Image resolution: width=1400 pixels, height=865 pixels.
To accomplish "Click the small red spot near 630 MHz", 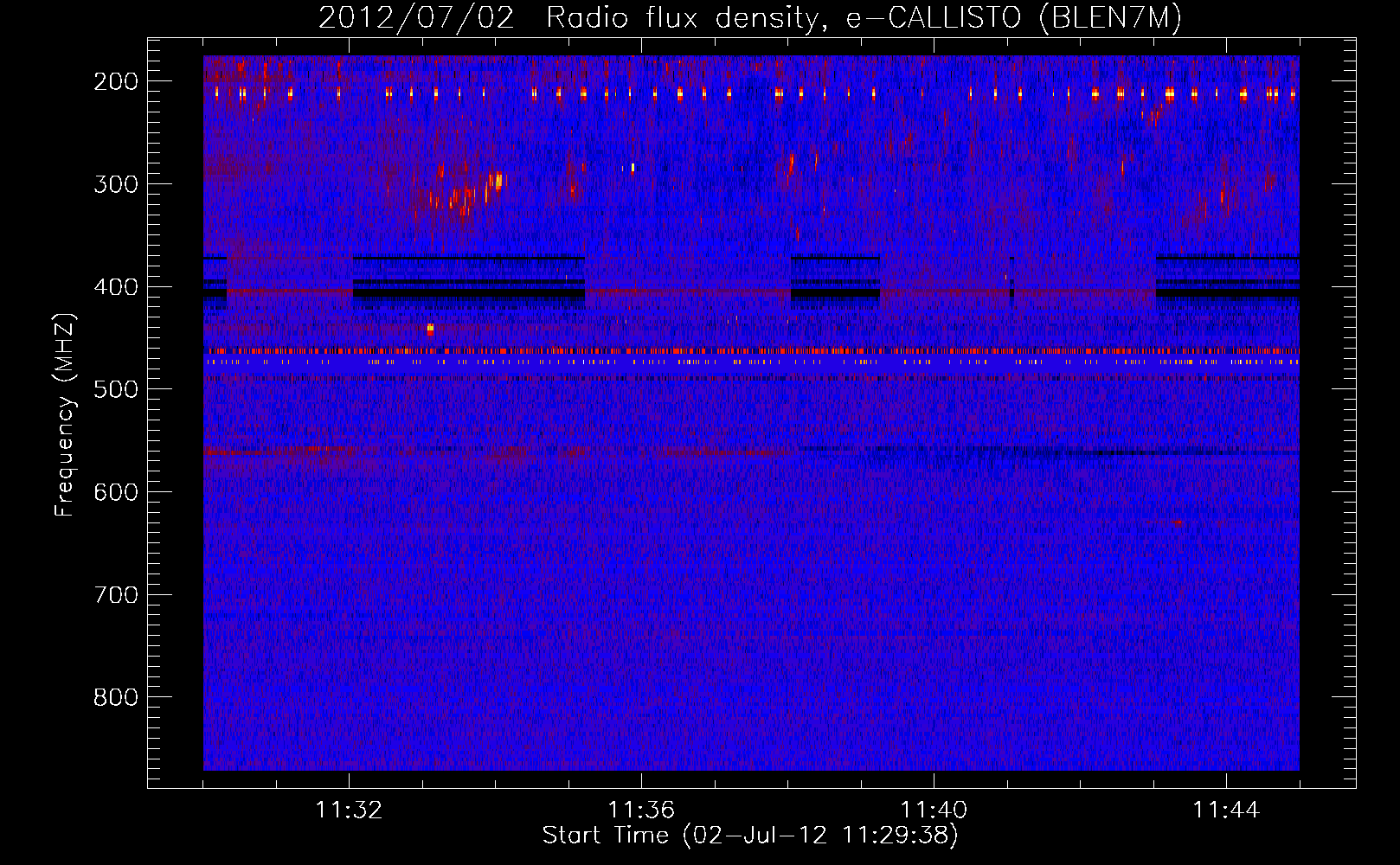I will click(x=1178, y=522).
